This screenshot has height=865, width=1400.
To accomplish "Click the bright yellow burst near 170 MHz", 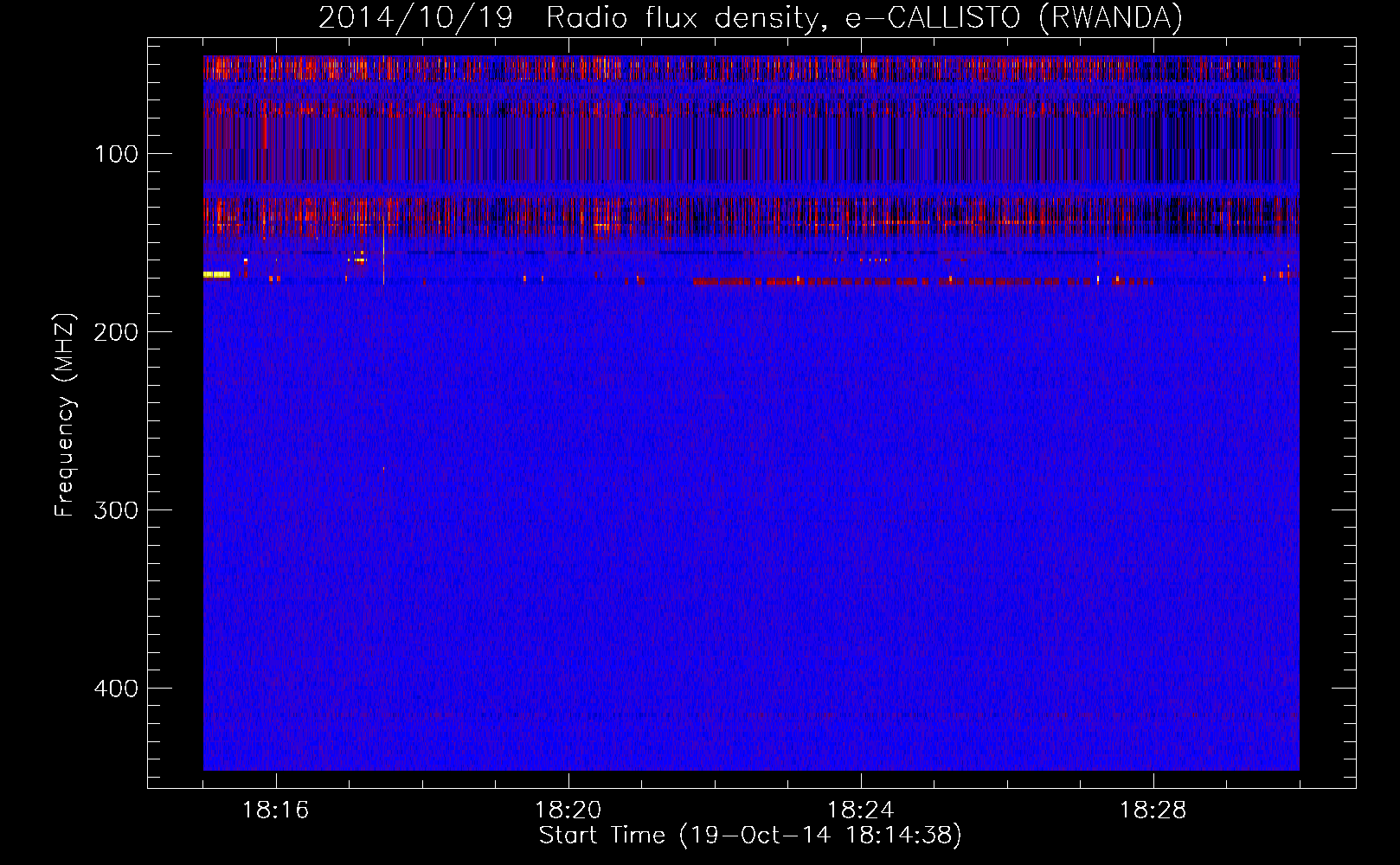I will coord(216,275).
